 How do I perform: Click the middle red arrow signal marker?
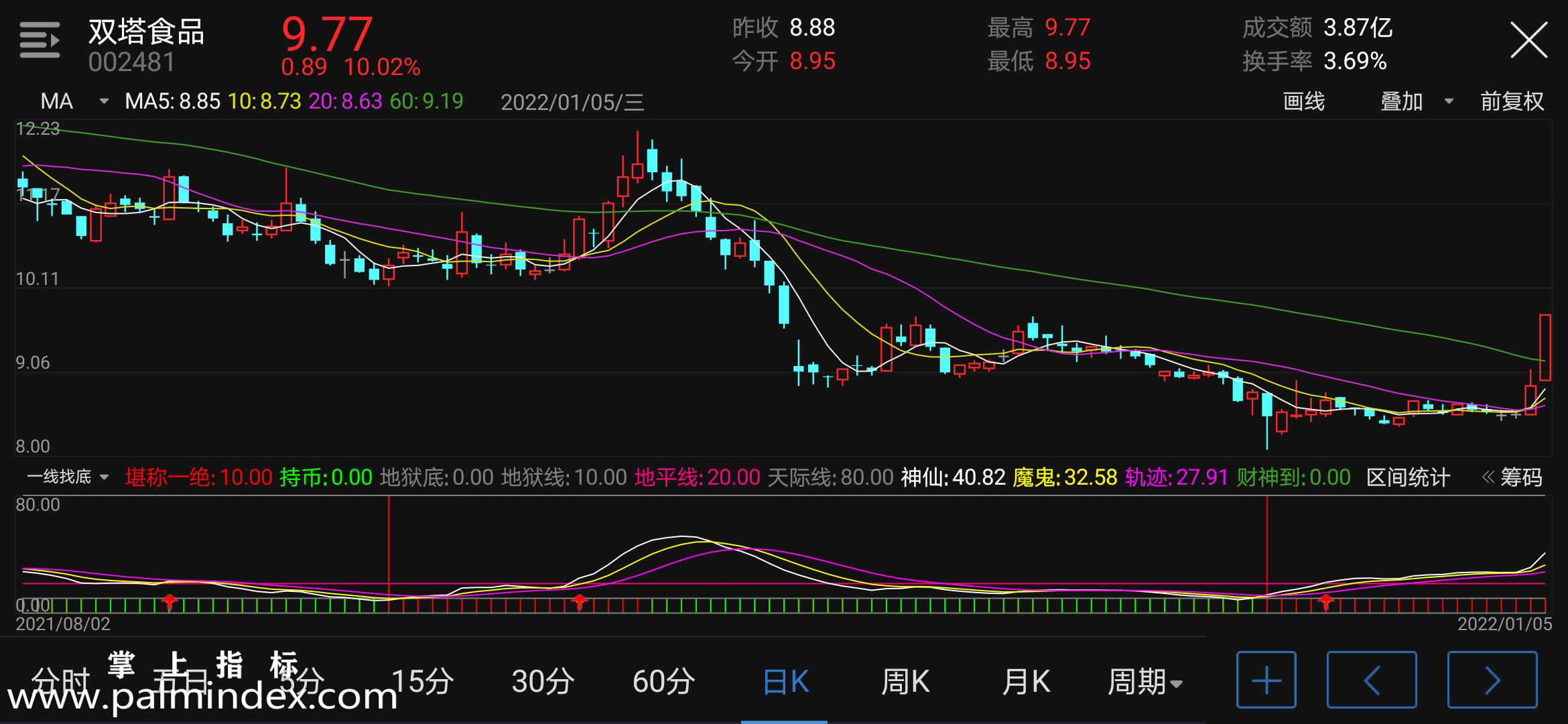[x=580, y=601]
